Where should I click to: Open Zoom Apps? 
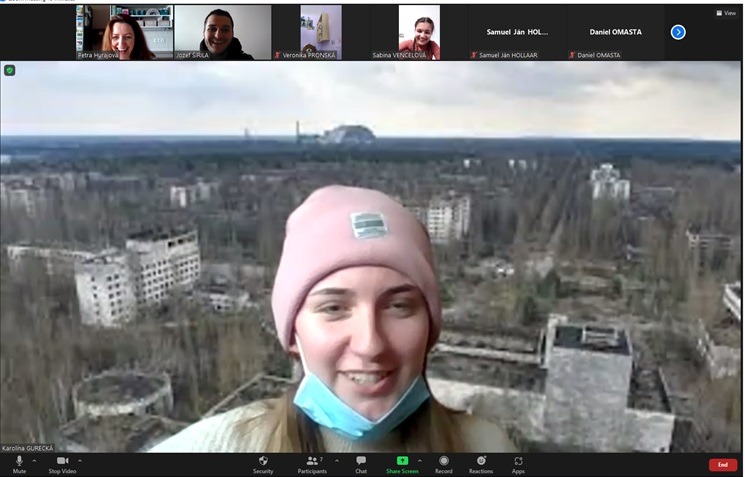(518, 464)
